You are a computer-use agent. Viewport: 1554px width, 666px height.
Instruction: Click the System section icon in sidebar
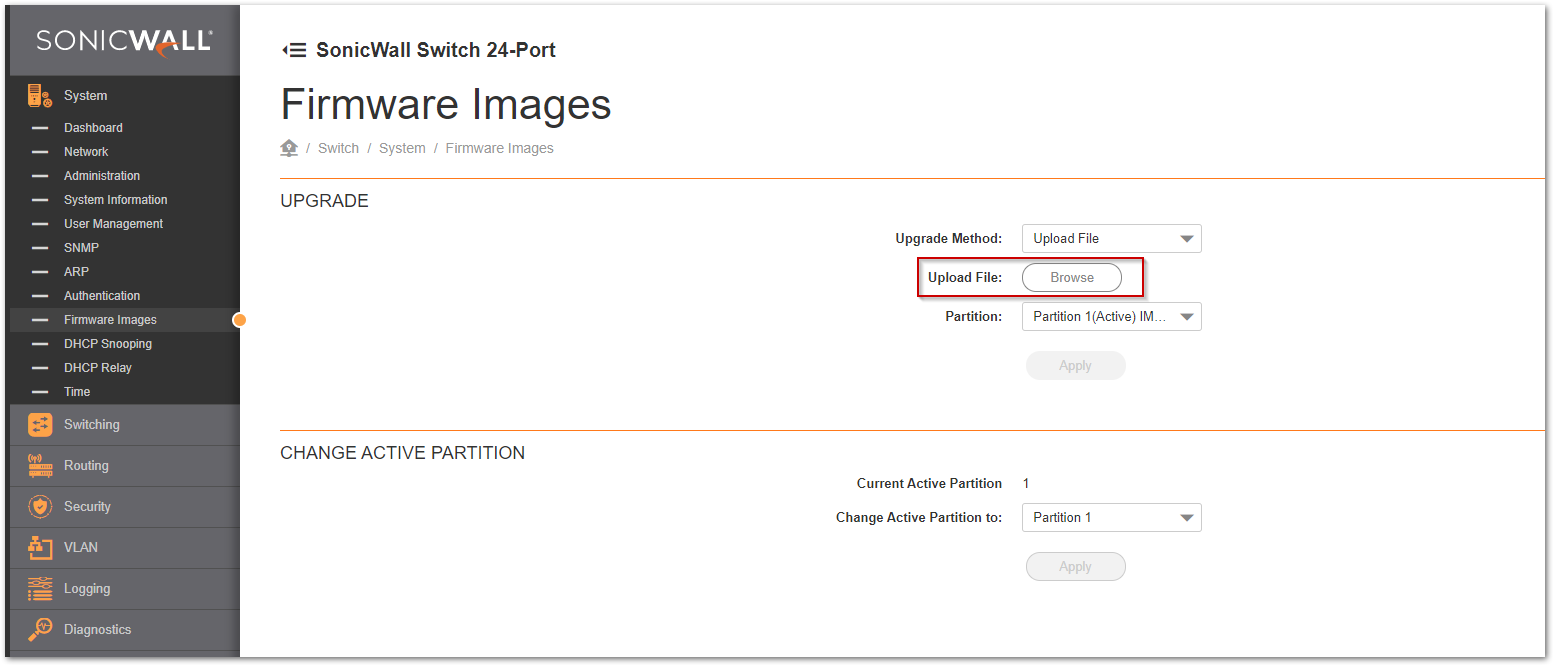[x=39, y=96]
